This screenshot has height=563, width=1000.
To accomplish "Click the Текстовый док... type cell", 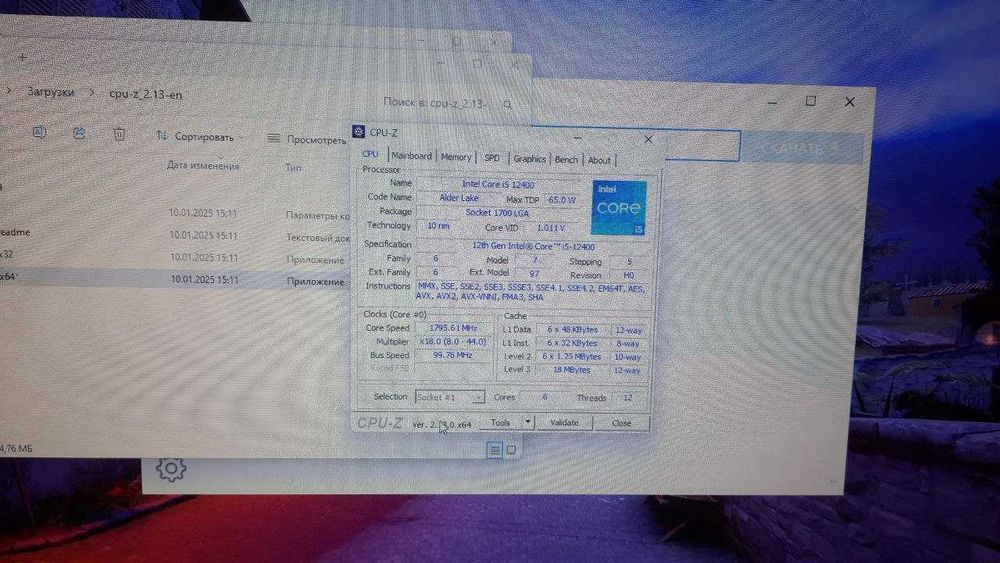I will [318, 237].
